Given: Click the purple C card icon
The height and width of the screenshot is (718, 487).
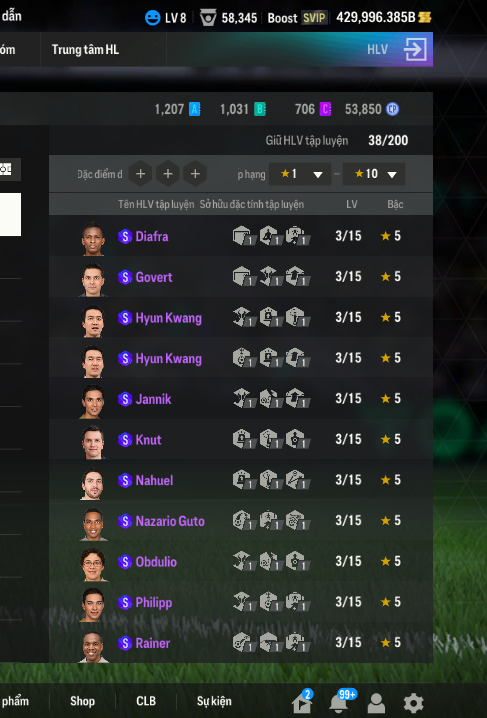Looking at the screenshot, I should pyautogui.click(x=325, y=109).
